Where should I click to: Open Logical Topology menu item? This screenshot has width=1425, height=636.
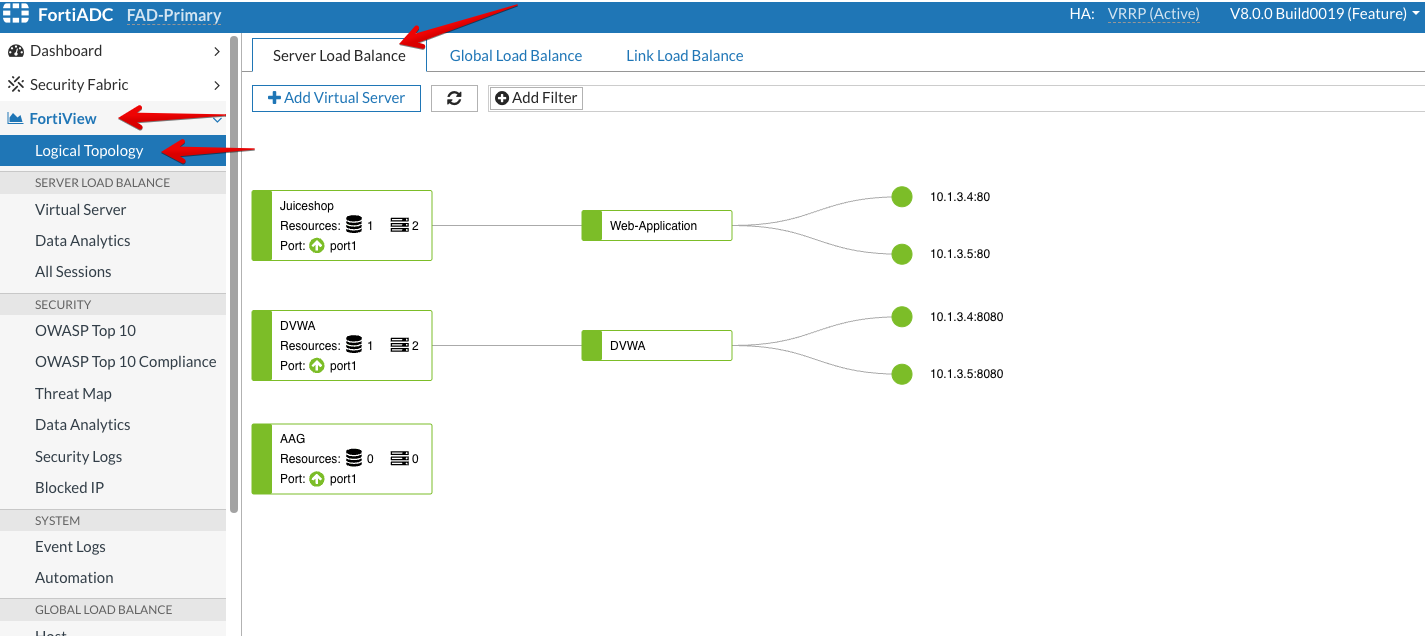coord(113,151)
